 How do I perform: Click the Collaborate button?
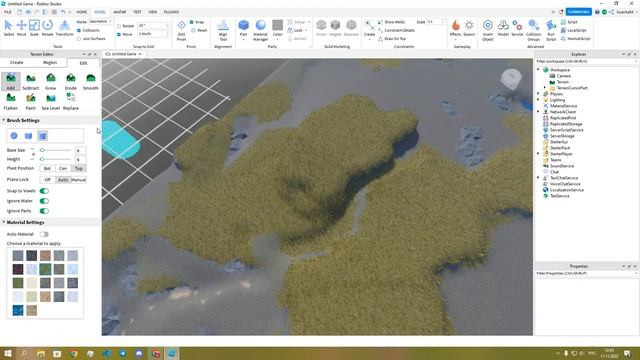578,12
